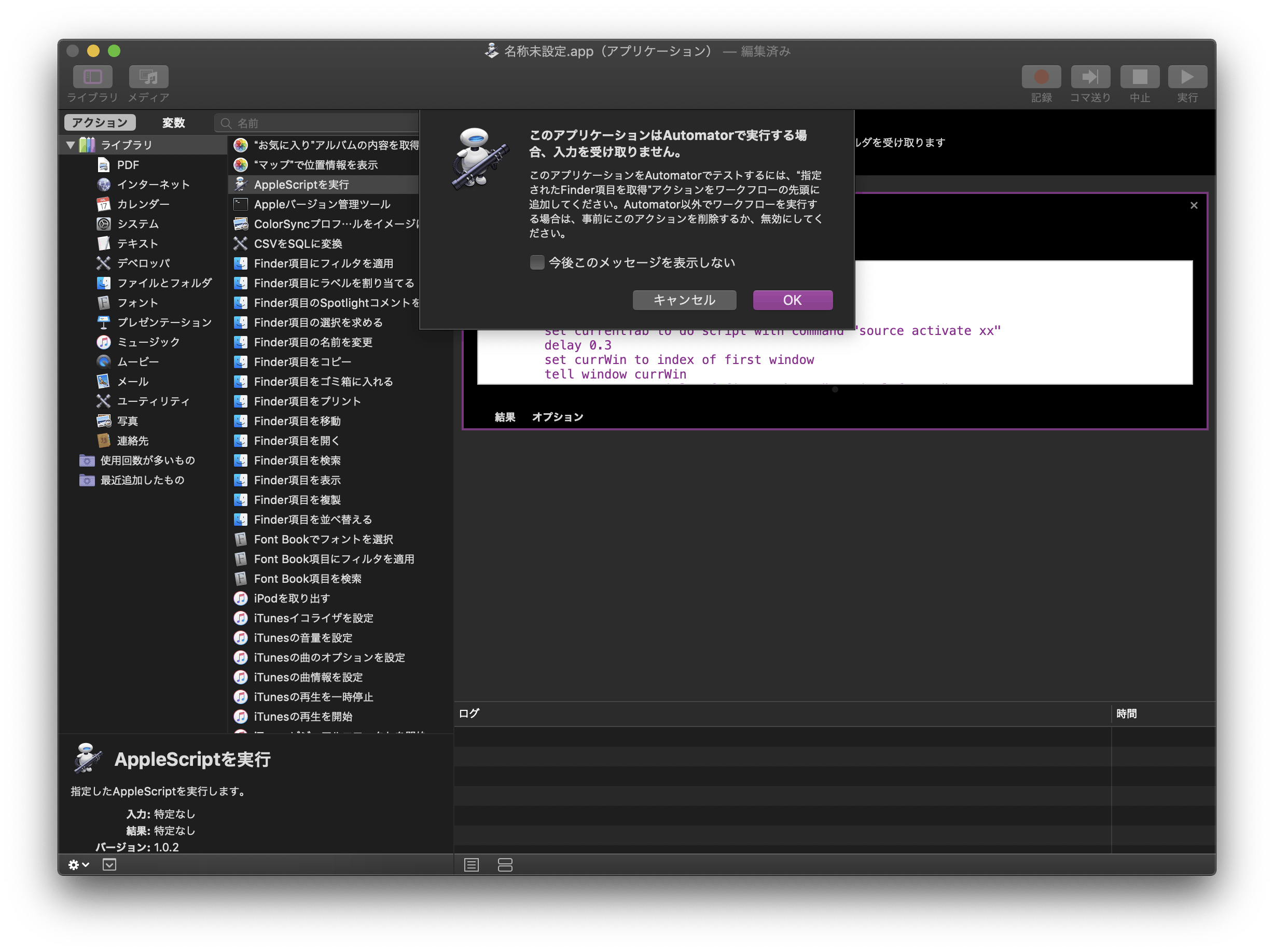This screenshot has width=1274, height=952.
Task: Click the Record button icon
Action: pyautogui.click(x=1041, y=77)
